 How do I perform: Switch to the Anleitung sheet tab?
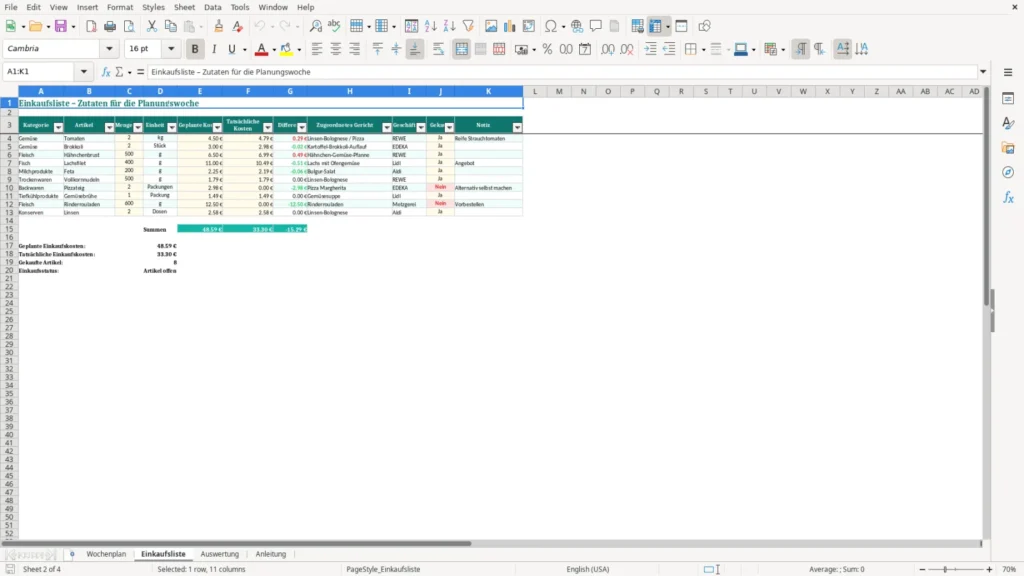[271, 554]
